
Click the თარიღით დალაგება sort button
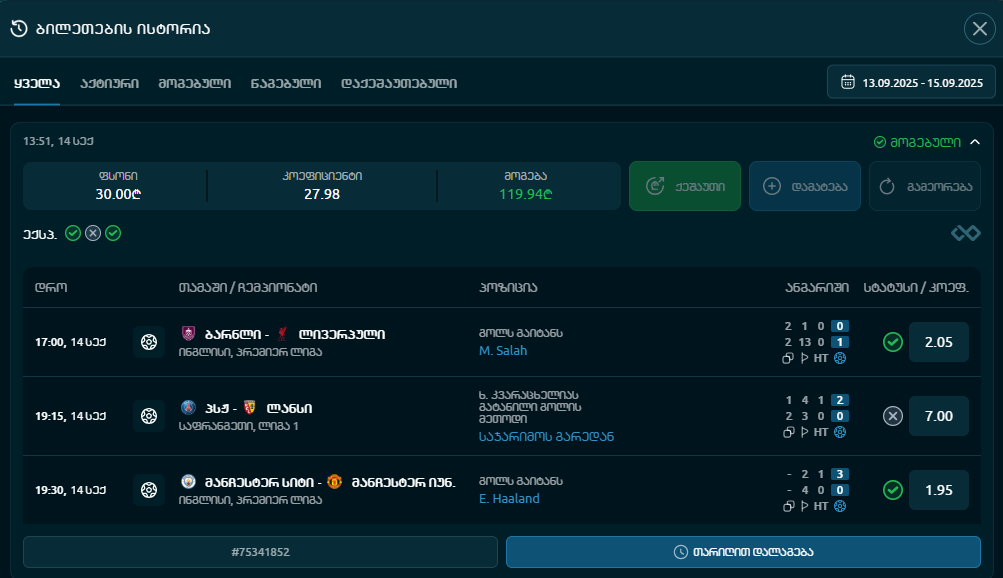click(743, 552)
